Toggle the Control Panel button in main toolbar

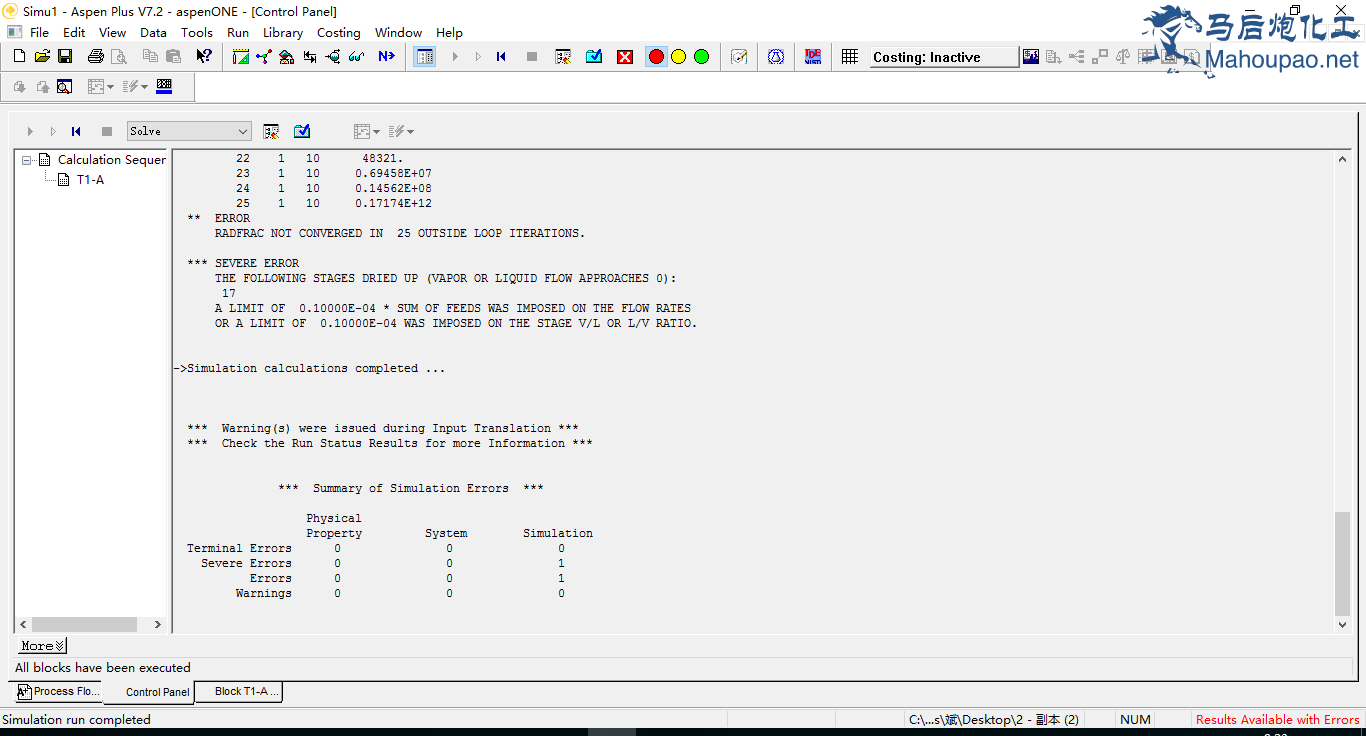pyautogui.click(x=425, y=57)
